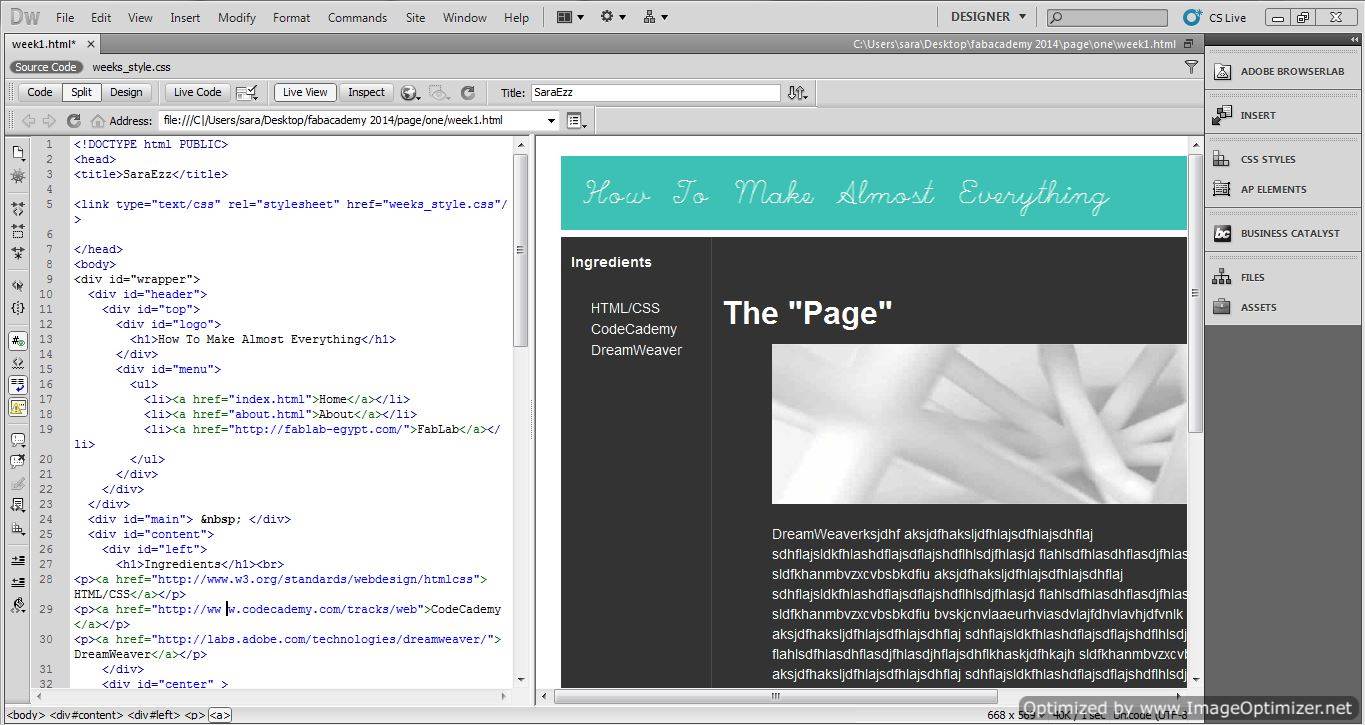The height and width of the screenshot is (725, 1365).
Task: Outdent code icon
Action: click(x=18, y=583)
